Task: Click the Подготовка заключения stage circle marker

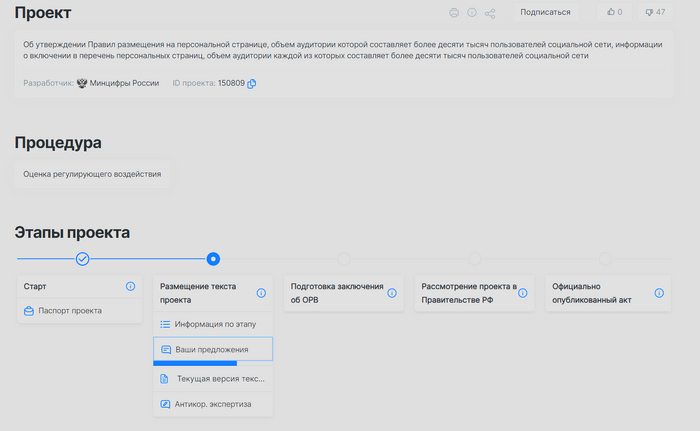Action: pos(344,259)
